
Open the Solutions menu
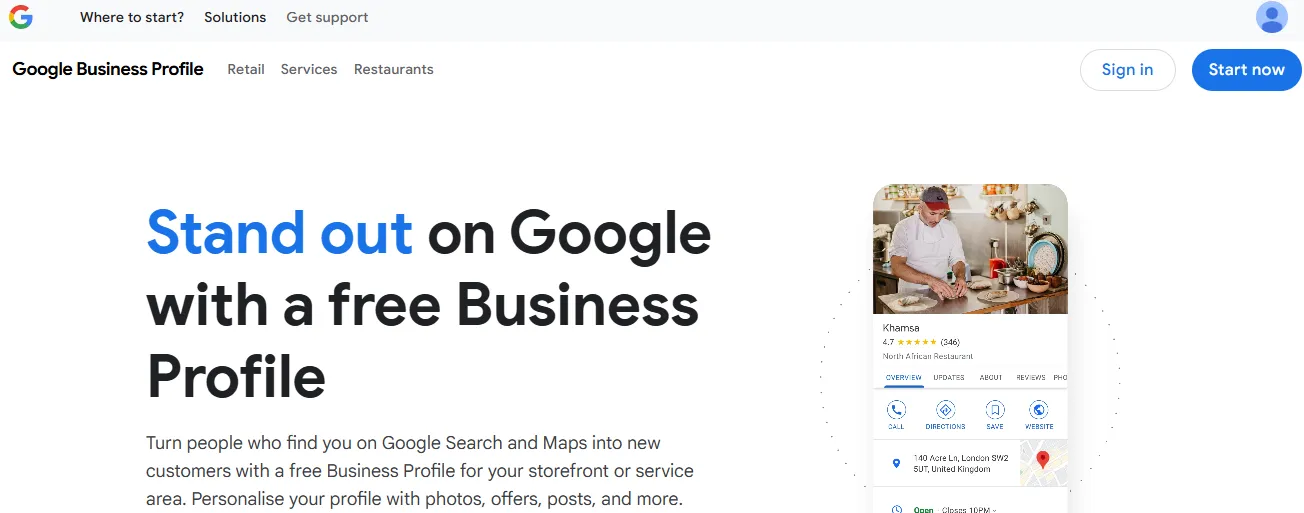235,17
